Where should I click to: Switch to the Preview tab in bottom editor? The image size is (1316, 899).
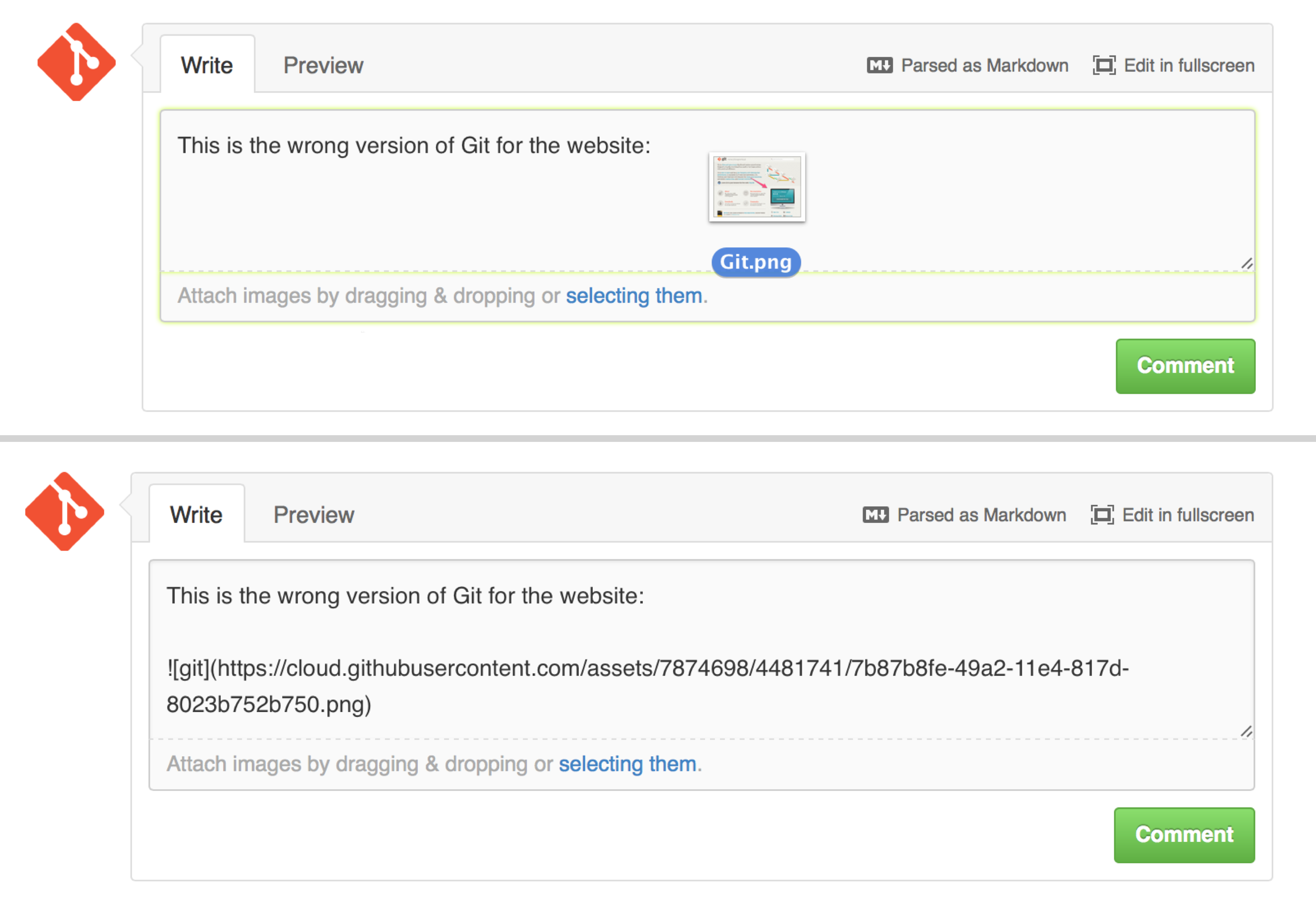point(314,515)
